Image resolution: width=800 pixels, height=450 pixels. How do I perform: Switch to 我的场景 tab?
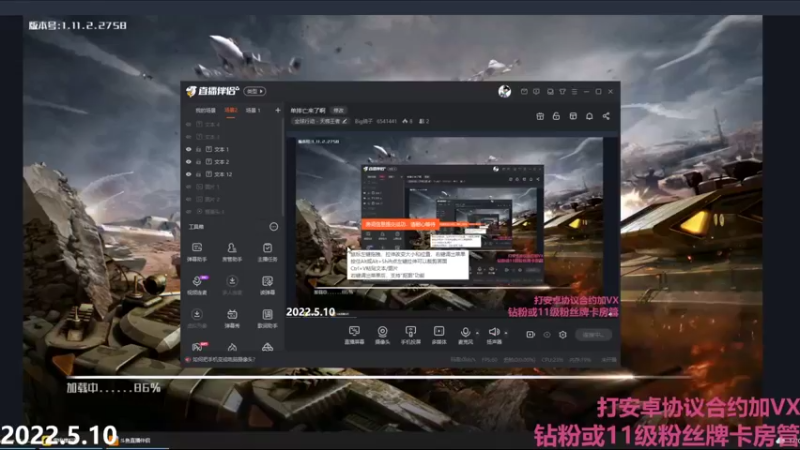click(205, 110)
